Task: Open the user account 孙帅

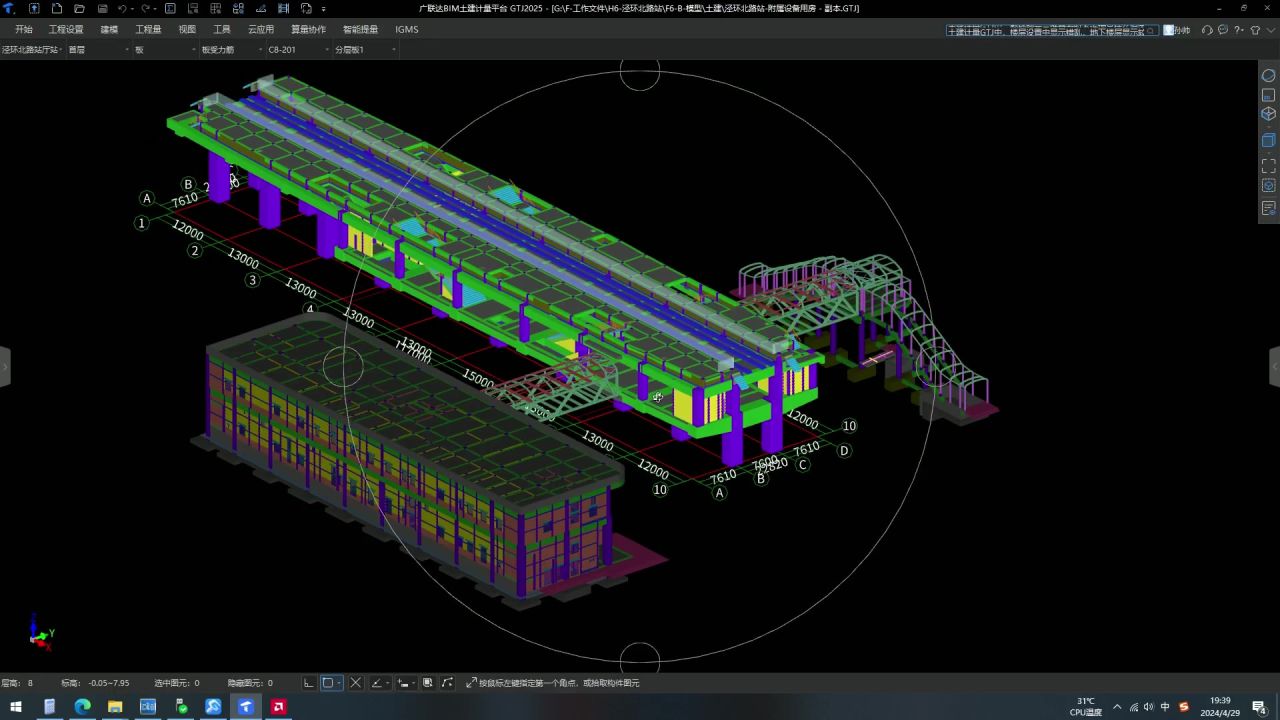Action: coord(1177,30)
